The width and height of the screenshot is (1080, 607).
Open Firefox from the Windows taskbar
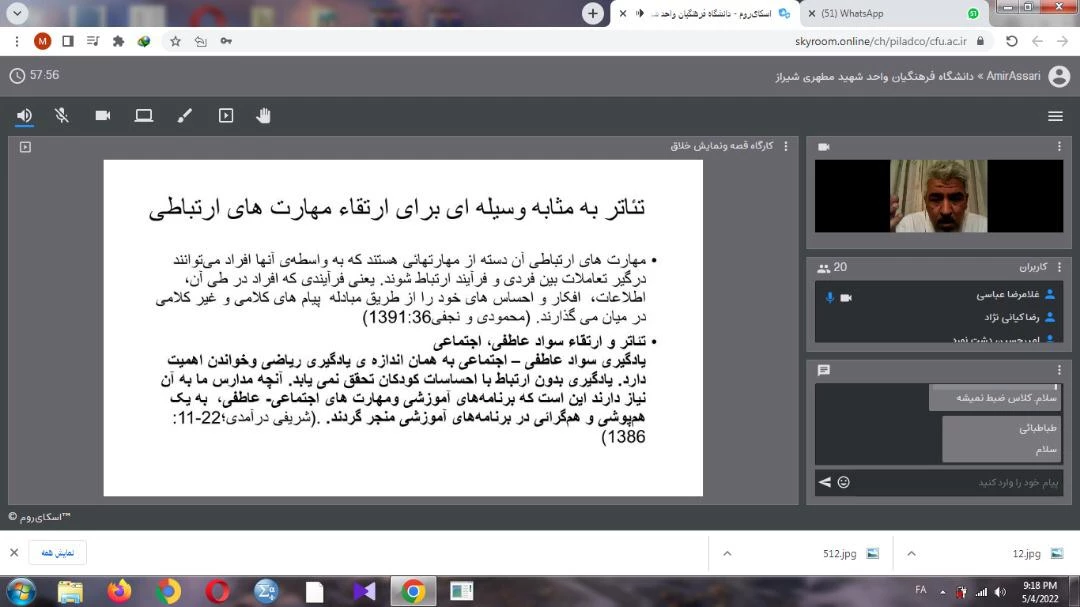point(119,591)
